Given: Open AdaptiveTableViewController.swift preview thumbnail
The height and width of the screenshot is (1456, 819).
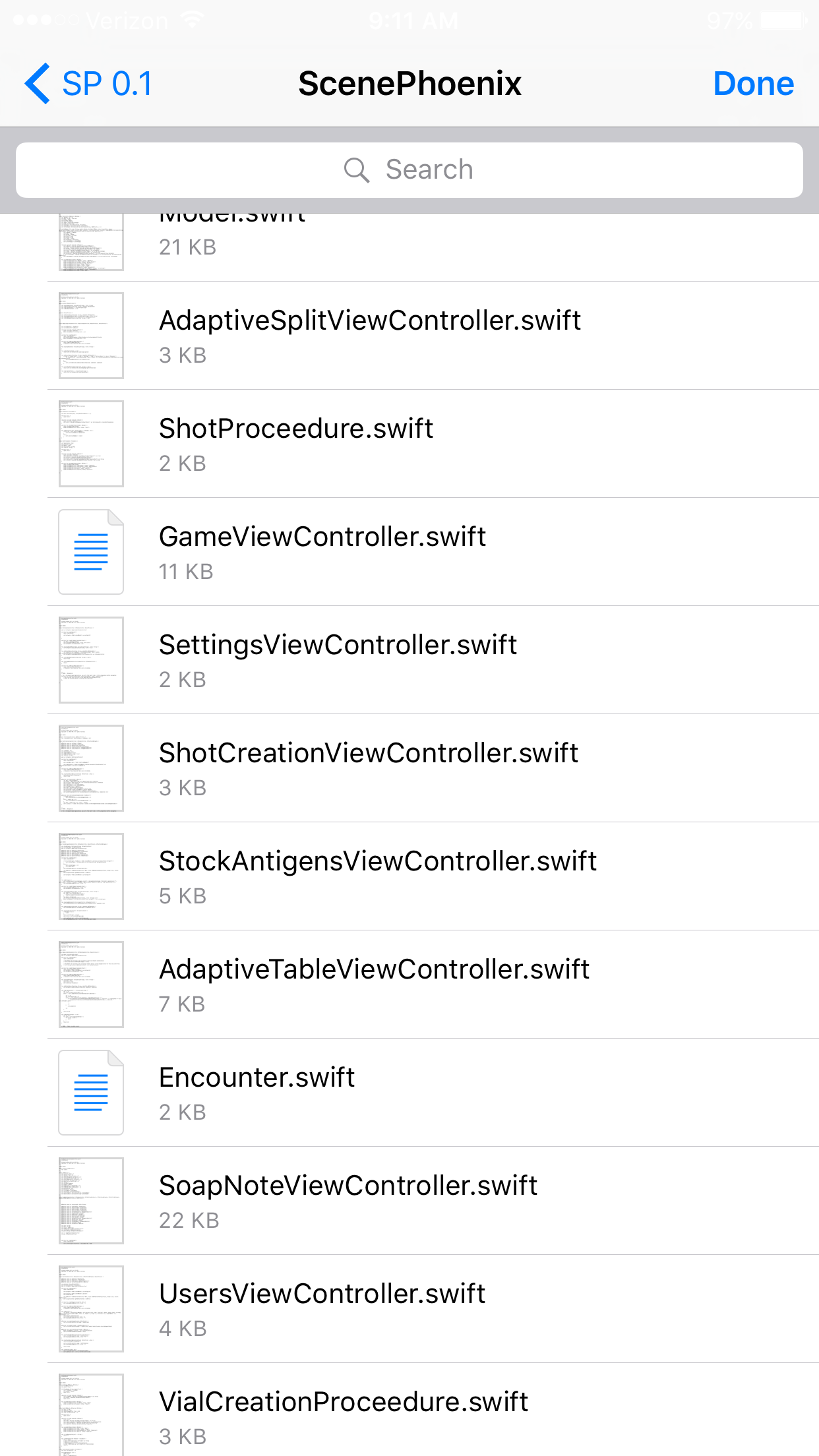Looking at the screenshot, I should coord(91,985).
